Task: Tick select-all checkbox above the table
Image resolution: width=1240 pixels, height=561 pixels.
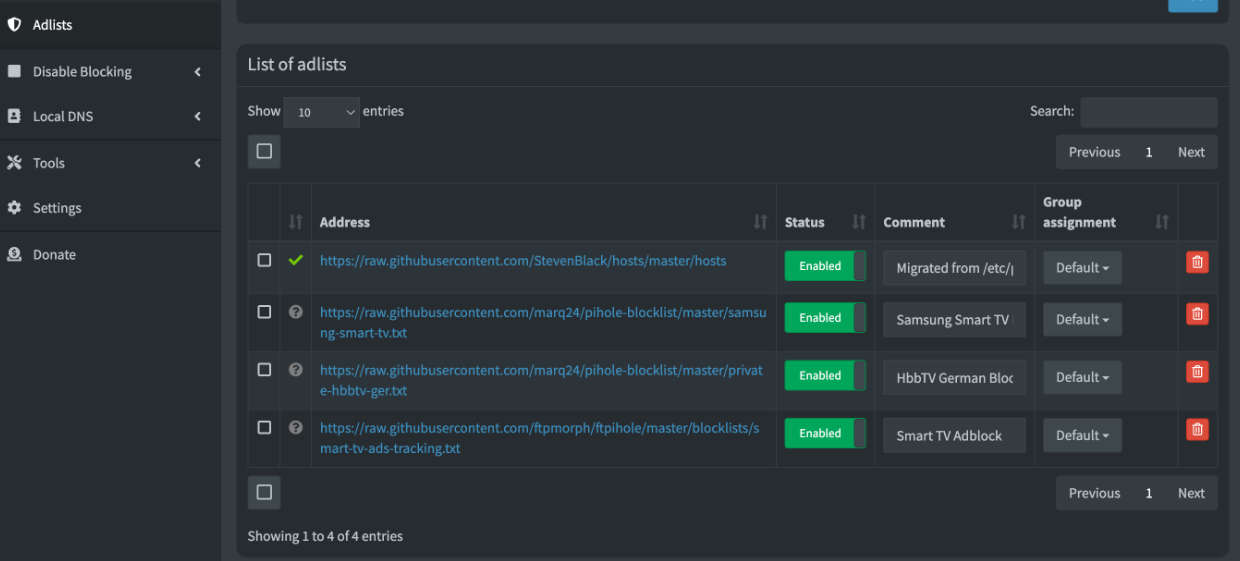Action: pos(264,152)
